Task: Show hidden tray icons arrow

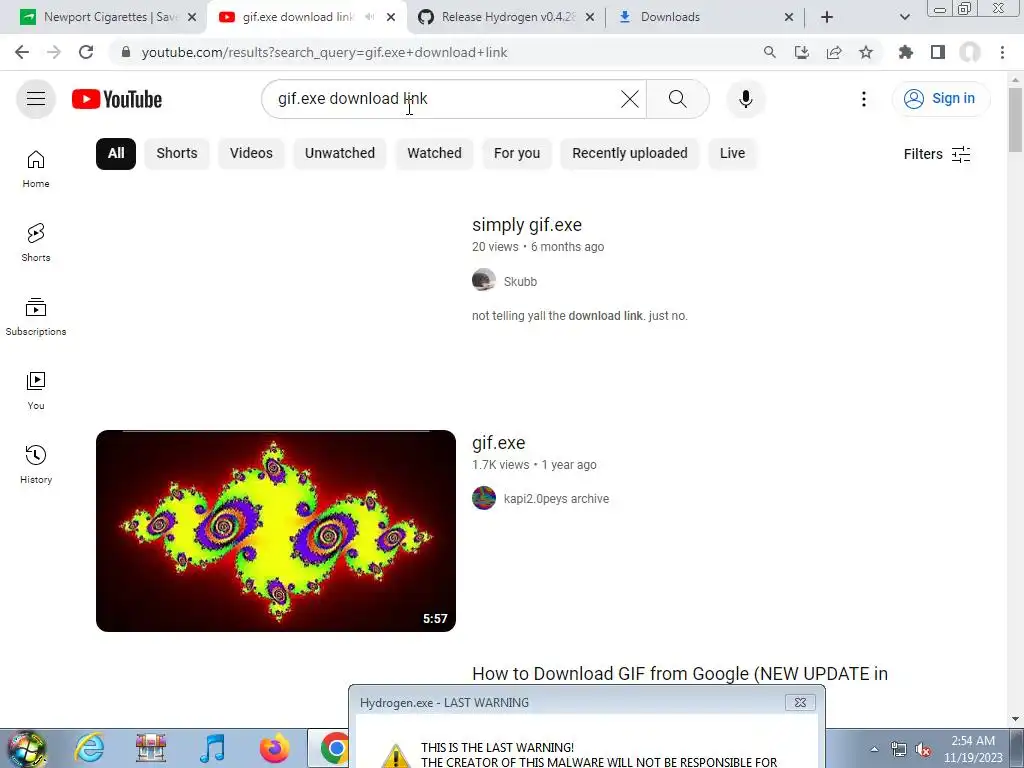Action: [x=874, y=749]
